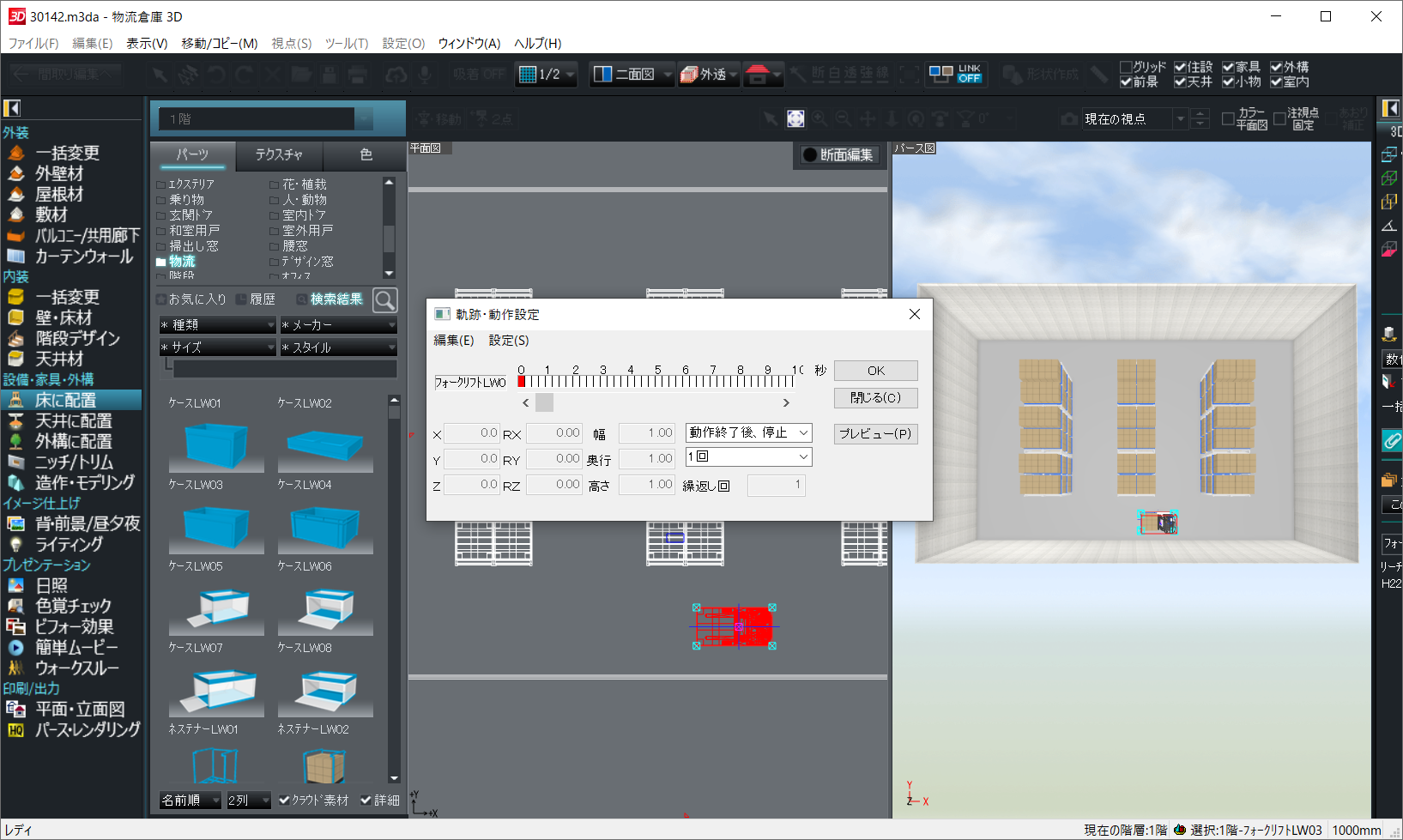Image resolution: width=1403 pixels, height=840 pixels.
Task: Click the red timeline marker at 0
Action: (x=521, y=382)
